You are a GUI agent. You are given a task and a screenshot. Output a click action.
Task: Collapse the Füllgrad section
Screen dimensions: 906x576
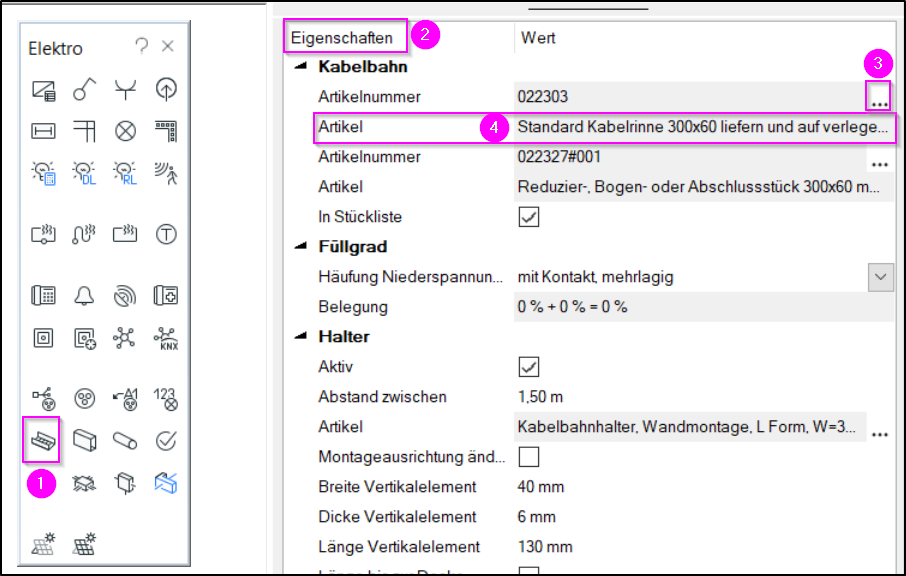coord(300,247)
